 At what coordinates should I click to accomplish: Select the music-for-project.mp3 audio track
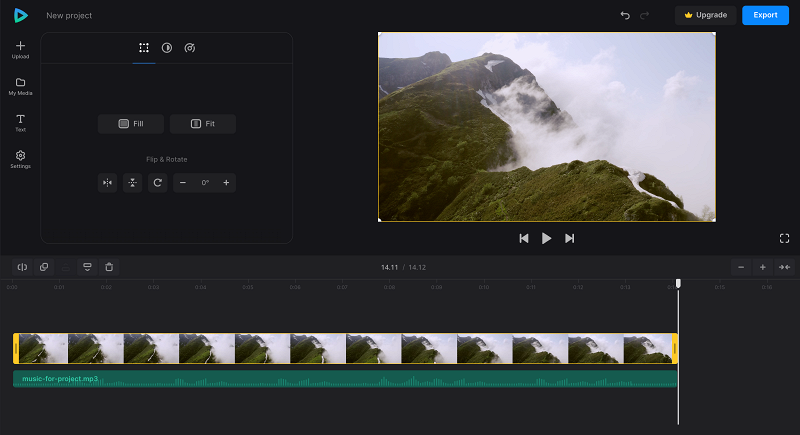[345, 379]
